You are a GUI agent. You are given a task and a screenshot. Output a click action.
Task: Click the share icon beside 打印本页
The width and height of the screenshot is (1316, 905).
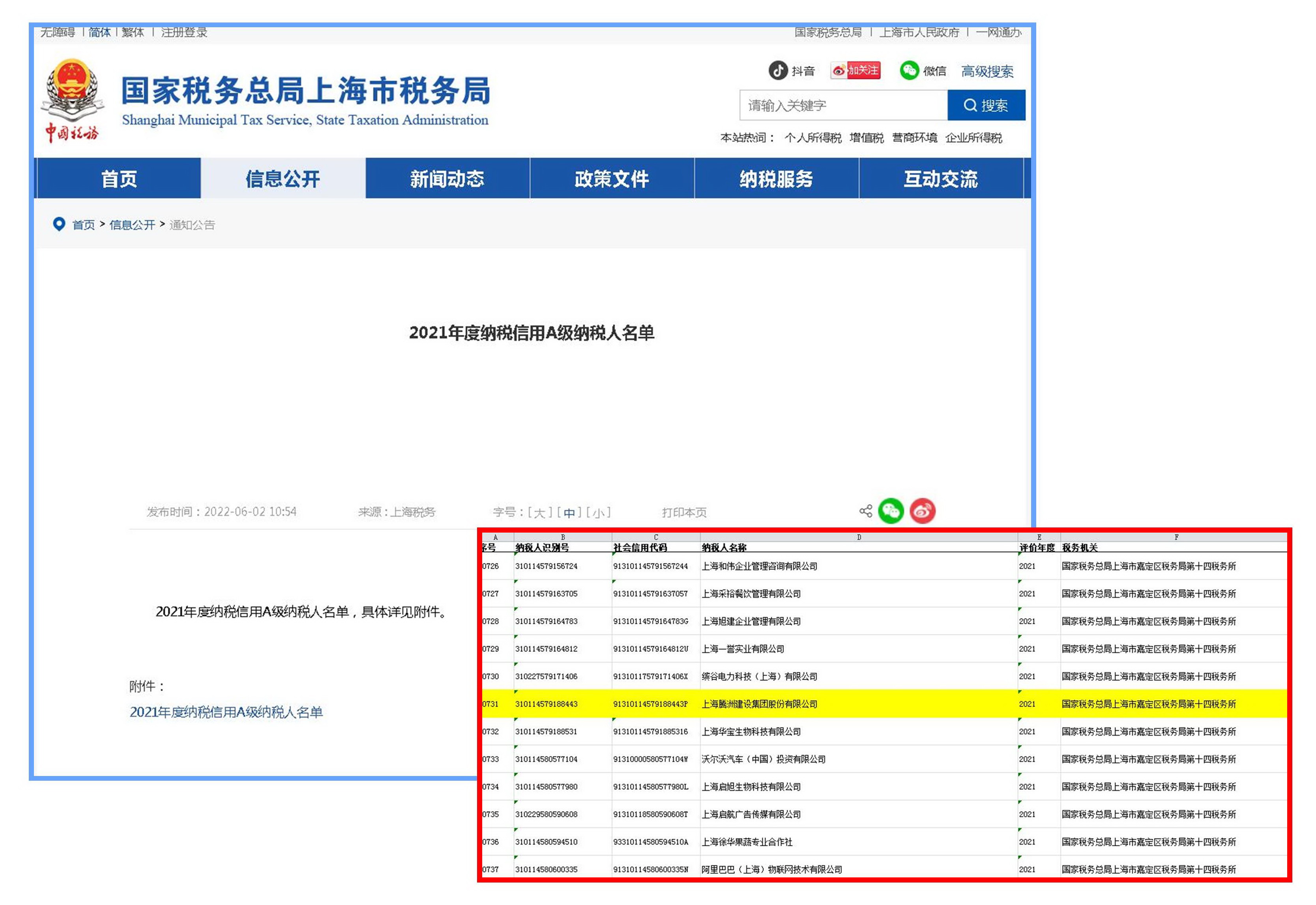[x=866, y=511]
